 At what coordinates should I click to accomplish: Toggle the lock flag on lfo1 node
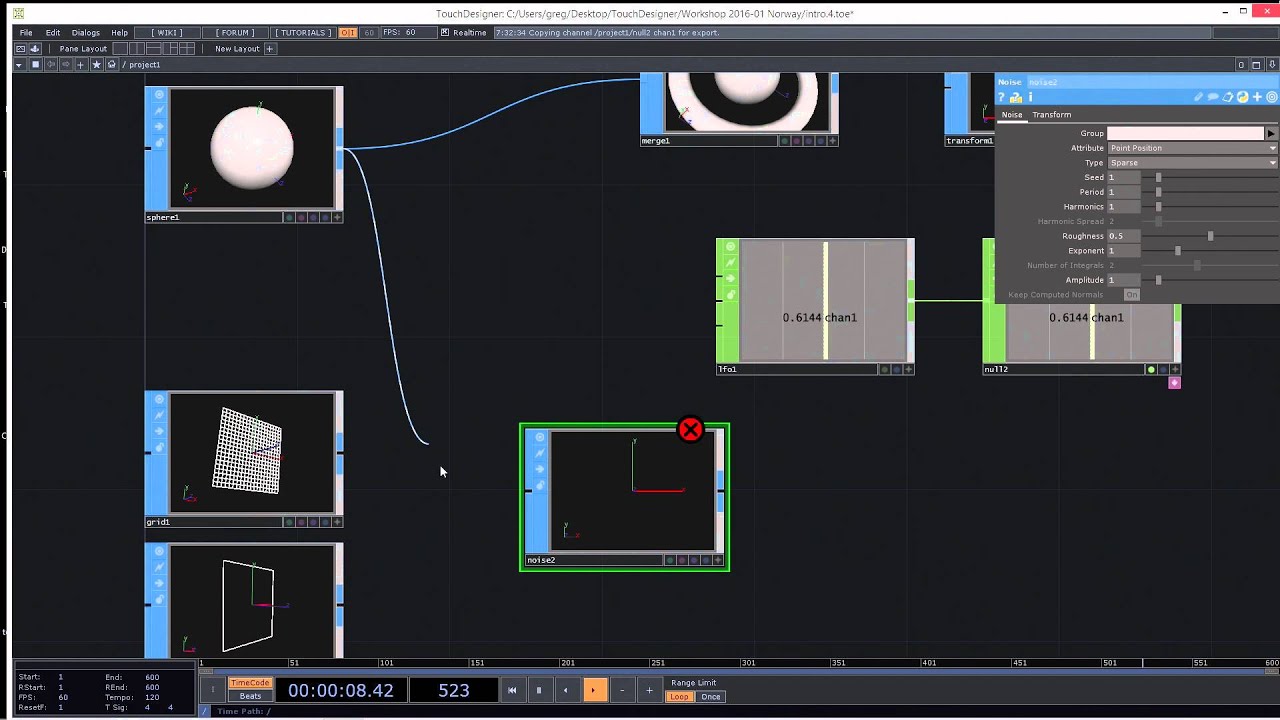coord(730,294)
